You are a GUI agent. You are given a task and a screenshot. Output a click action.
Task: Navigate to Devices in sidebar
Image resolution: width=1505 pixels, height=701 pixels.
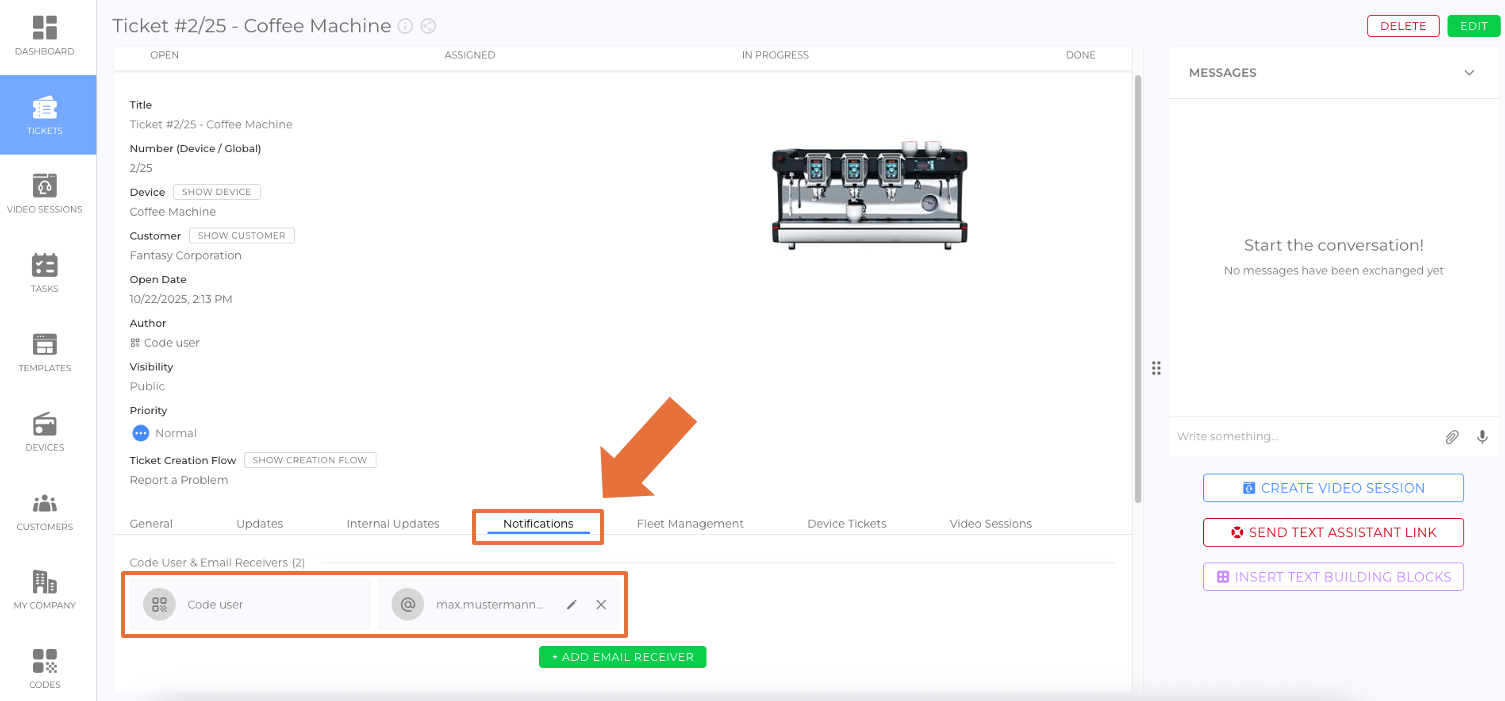click(45, 431)
